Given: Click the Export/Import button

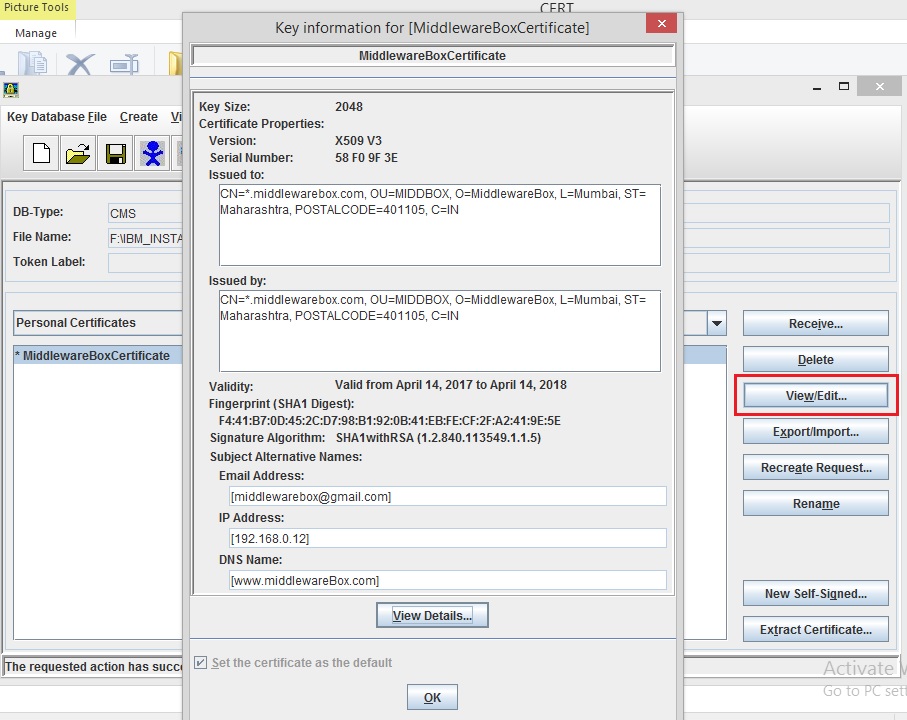Looking at the screenshot, I should pos(815,431).
